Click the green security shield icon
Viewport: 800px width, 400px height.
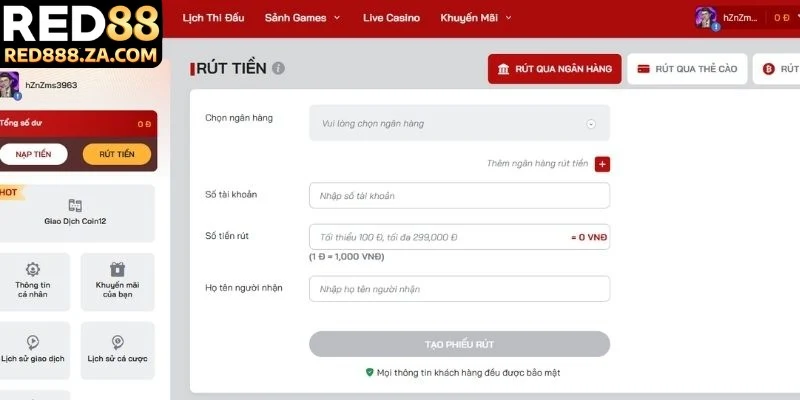coord(369,372)
